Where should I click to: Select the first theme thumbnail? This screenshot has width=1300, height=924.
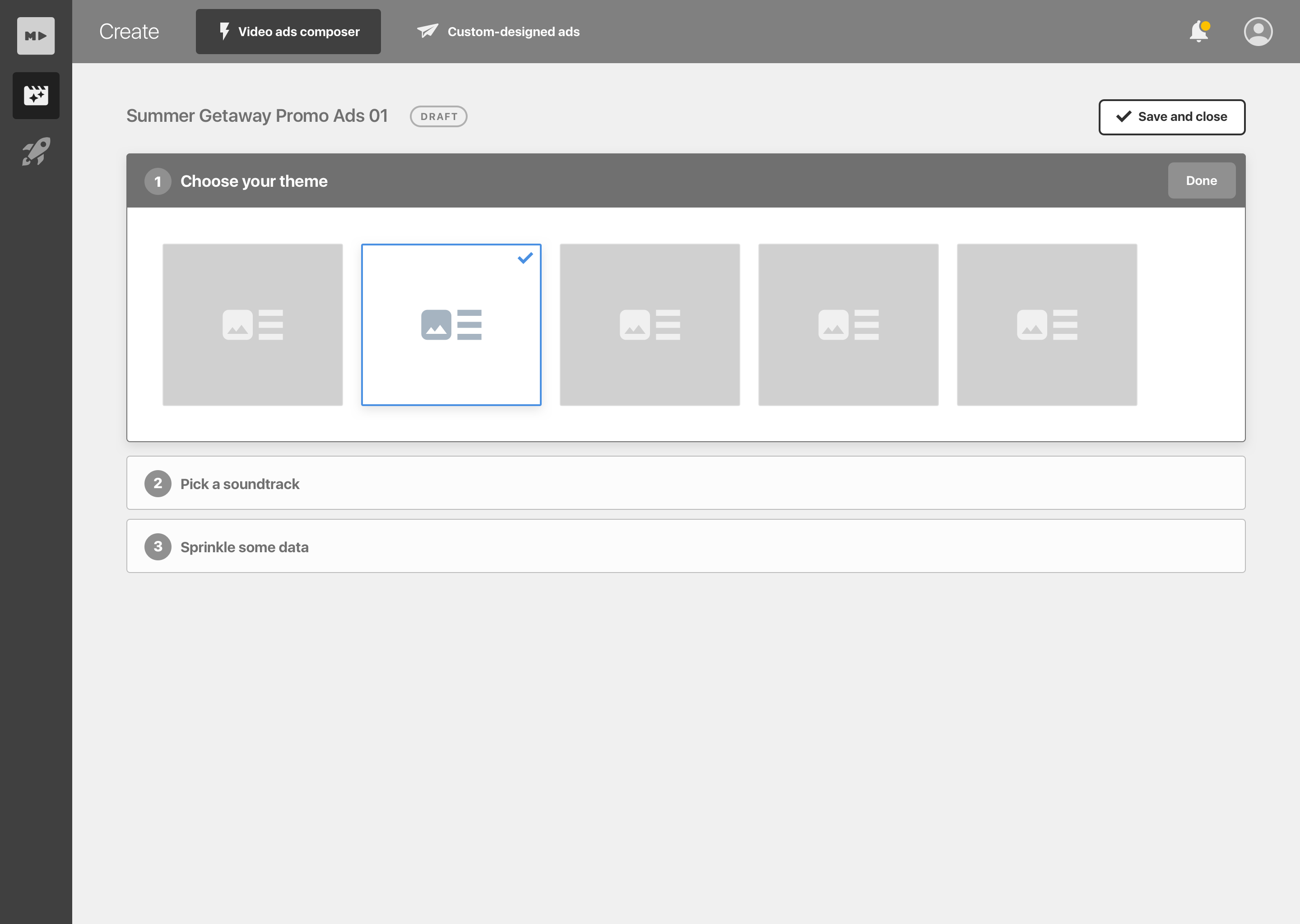pos(253,325)
